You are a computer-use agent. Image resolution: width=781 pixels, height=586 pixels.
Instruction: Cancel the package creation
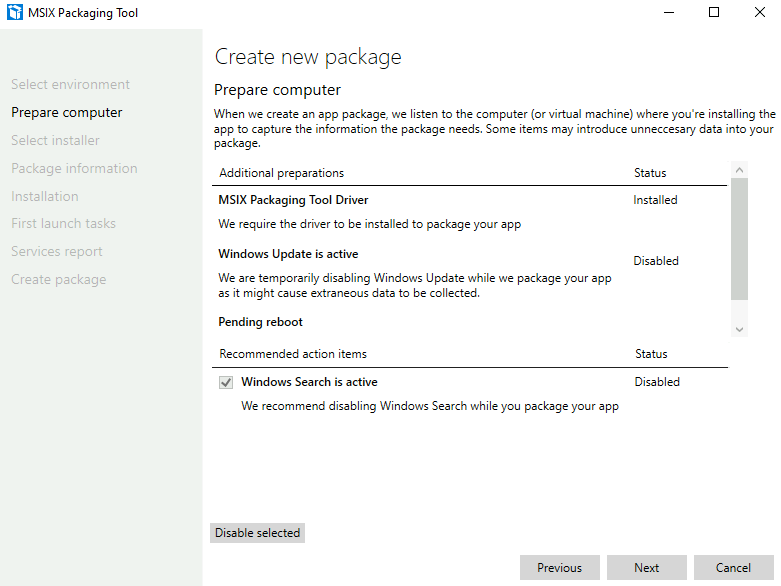point(733,568)
